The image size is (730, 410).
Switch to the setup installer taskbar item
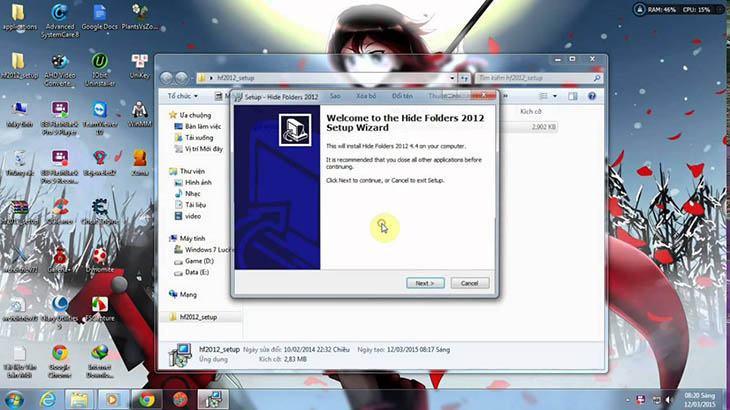tap(213, 400)
